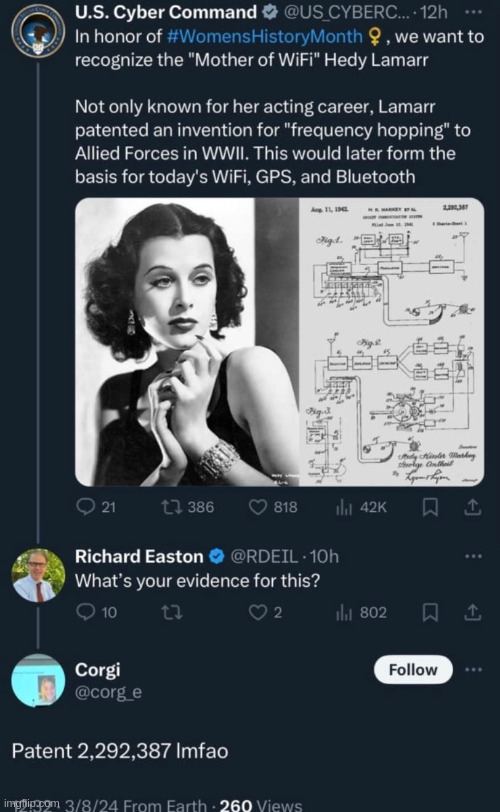Retweet the U.S. Cyber Command post
The width and height of the screenshot is (500, 812).
pyautogui.click(x=187, y=506)
